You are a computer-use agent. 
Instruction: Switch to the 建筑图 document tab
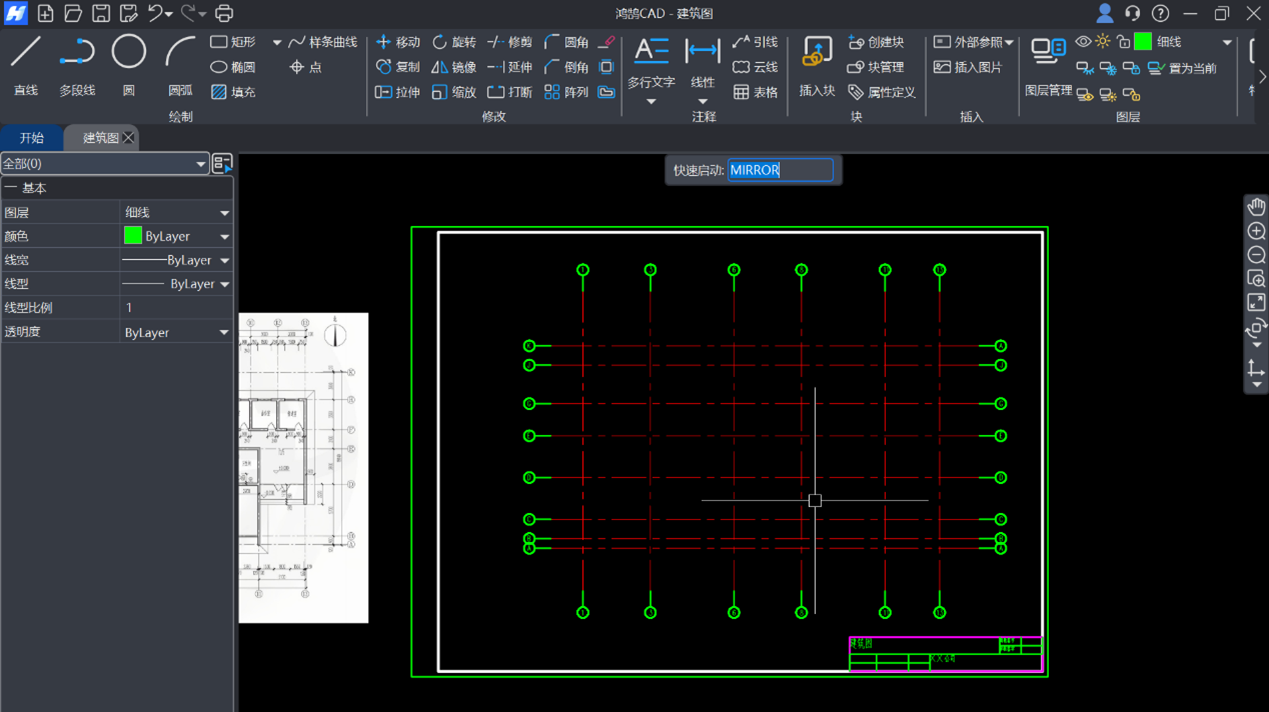[x=100, y=138]
